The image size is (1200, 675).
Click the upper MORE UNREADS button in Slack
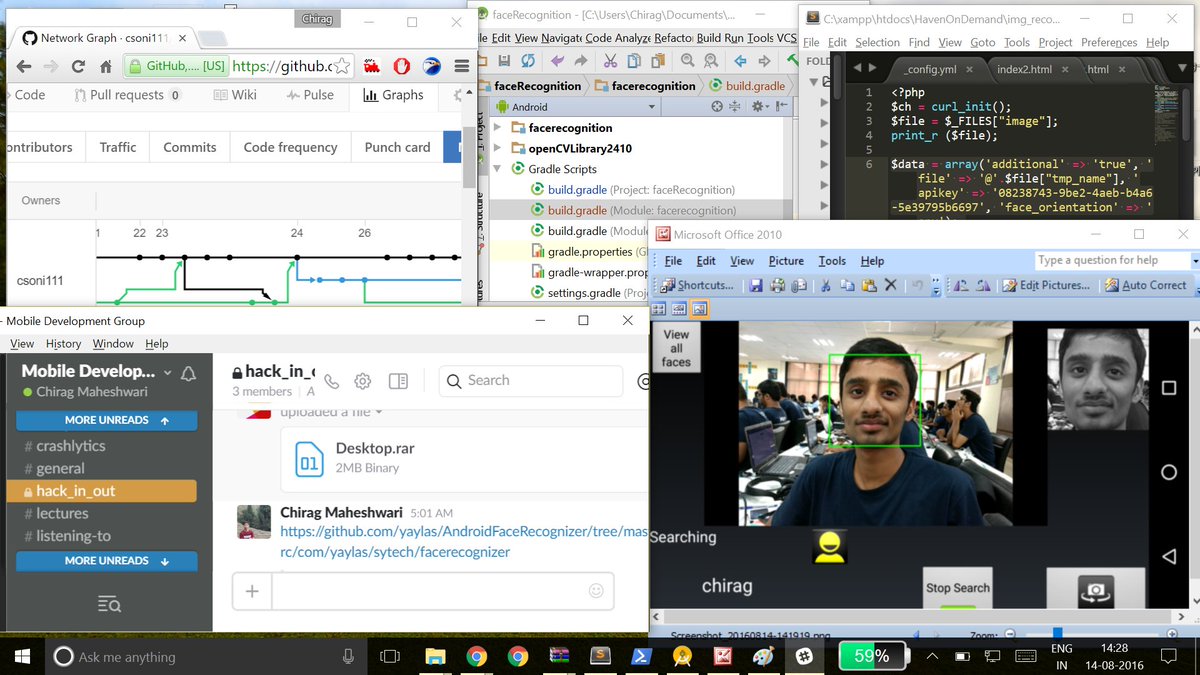(107, 420)
